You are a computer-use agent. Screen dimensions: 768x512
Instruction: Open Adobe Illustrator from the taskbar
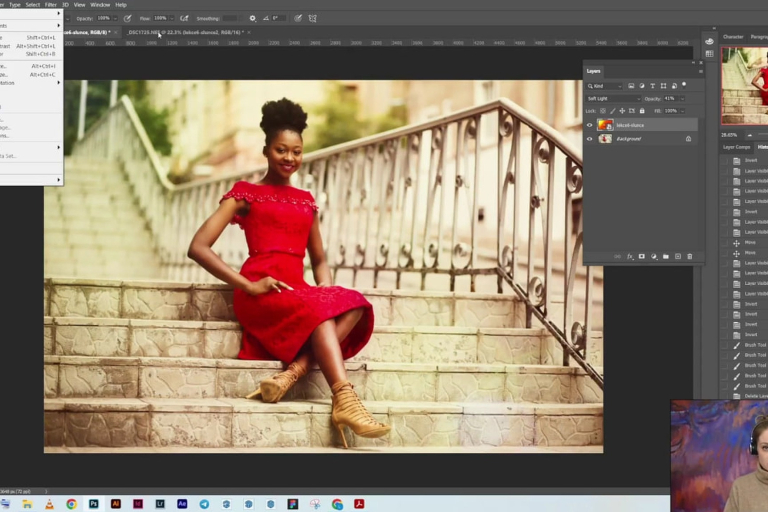pos(115,504)
